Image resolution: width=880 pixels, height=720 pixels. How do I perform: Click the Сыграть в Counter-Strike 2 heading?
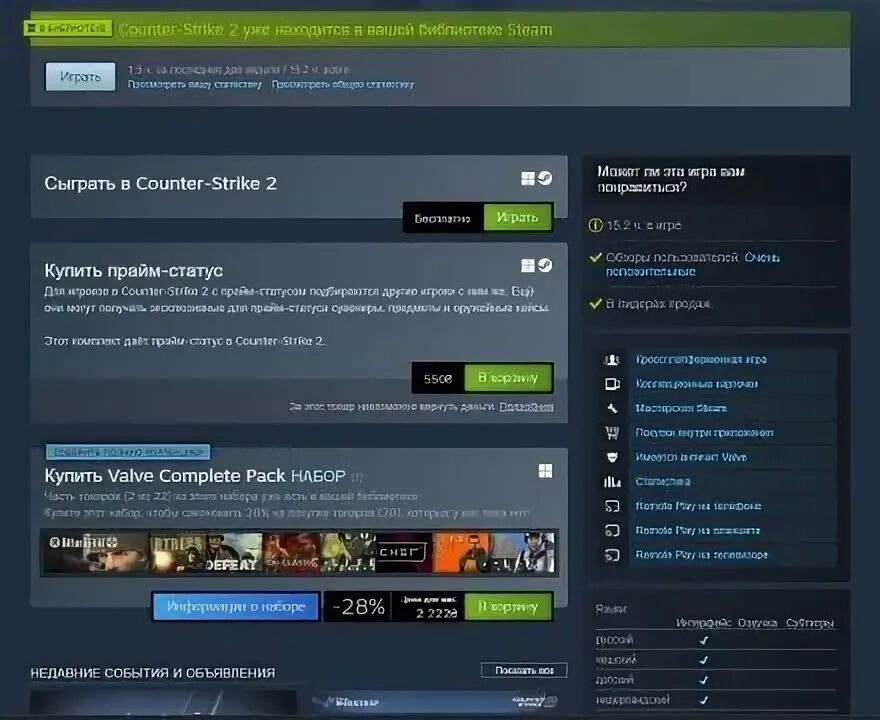pyautogui.click(x=161, y=184)
